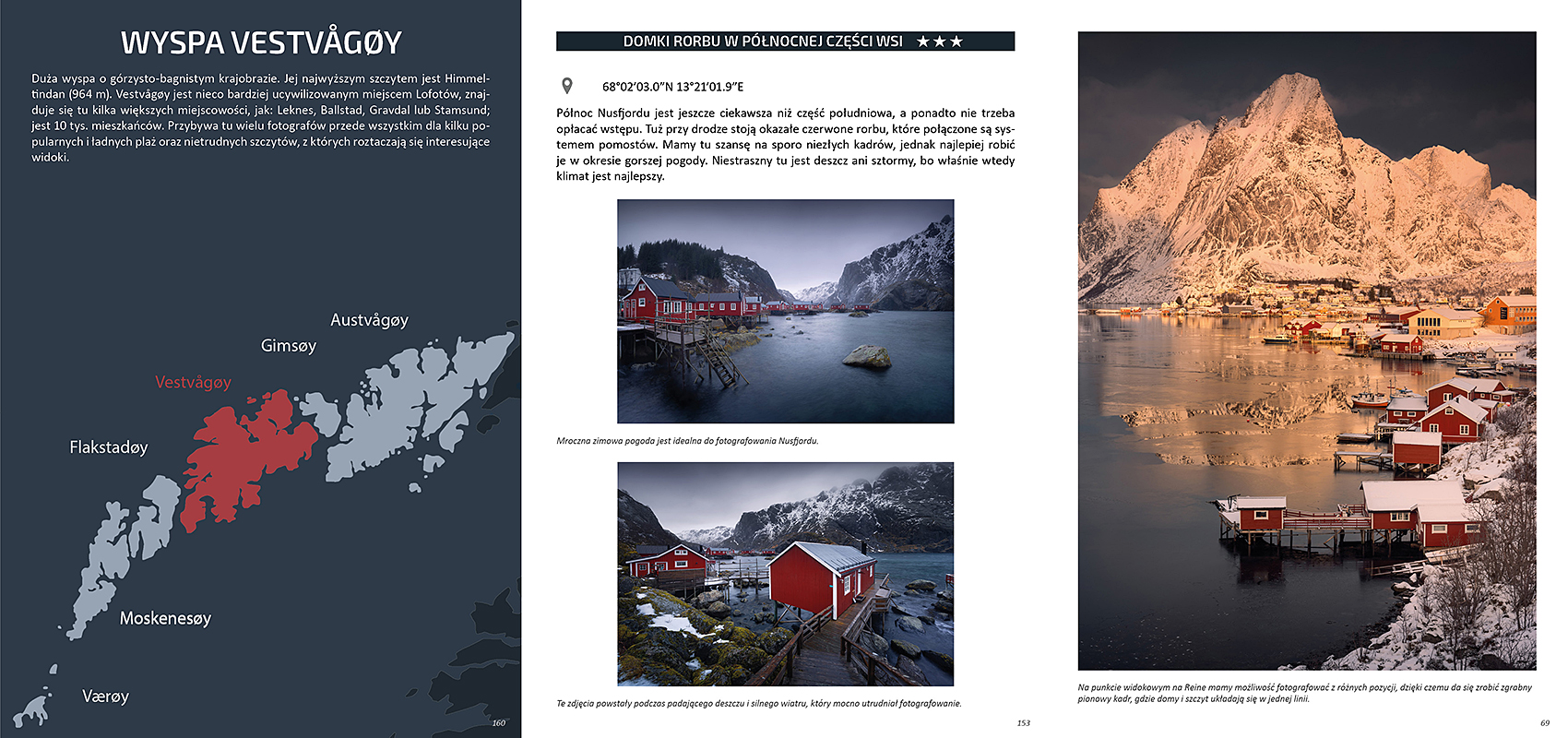Click the WYSPA VESTVÅGØY page title
The width and height of the screenshot is (1568, 738).
261,42
